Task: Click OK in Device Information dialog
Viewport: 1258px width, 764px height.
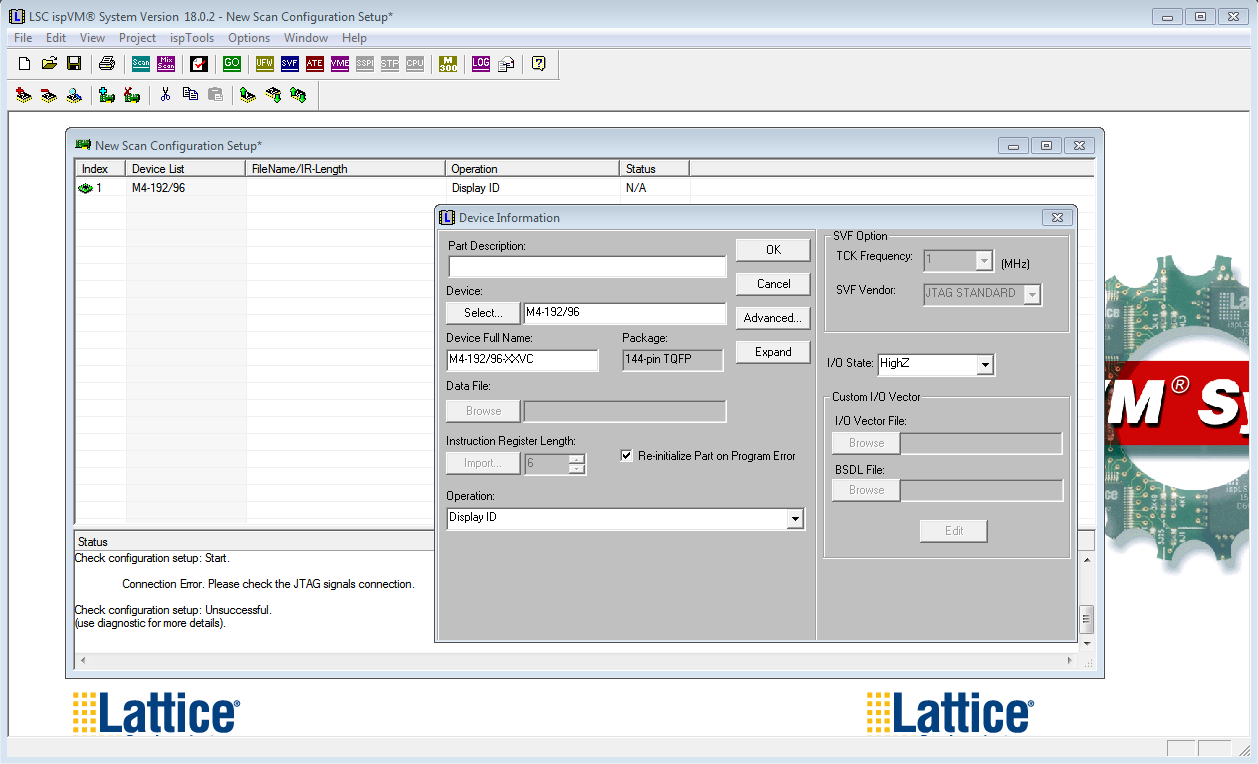Action: coord(773,250)
